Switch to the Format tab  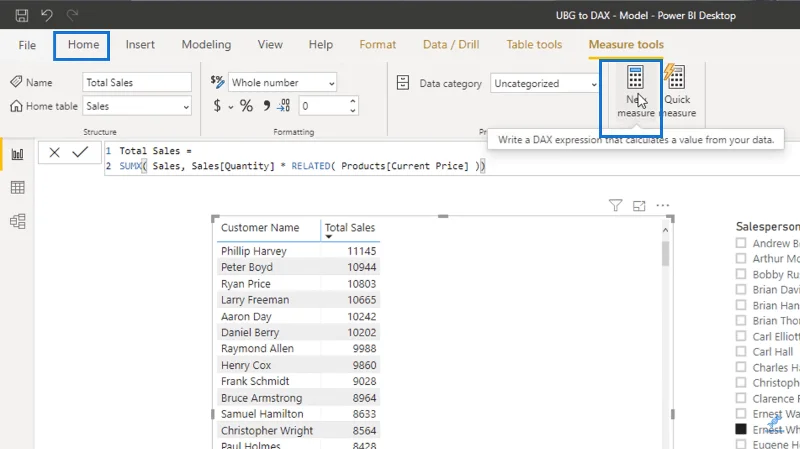coord(378,44)
